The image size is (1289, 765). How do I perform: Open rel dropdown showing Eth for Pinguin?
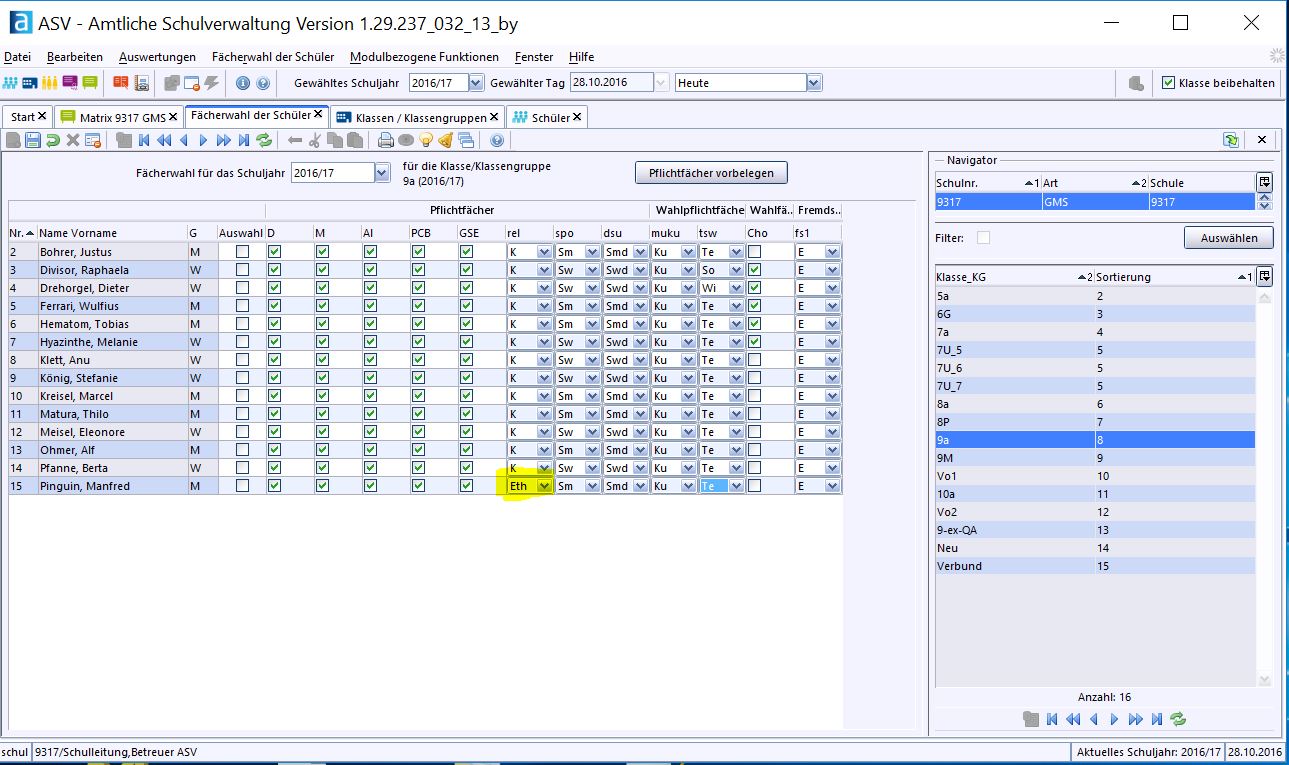click(x=544, y=486)
